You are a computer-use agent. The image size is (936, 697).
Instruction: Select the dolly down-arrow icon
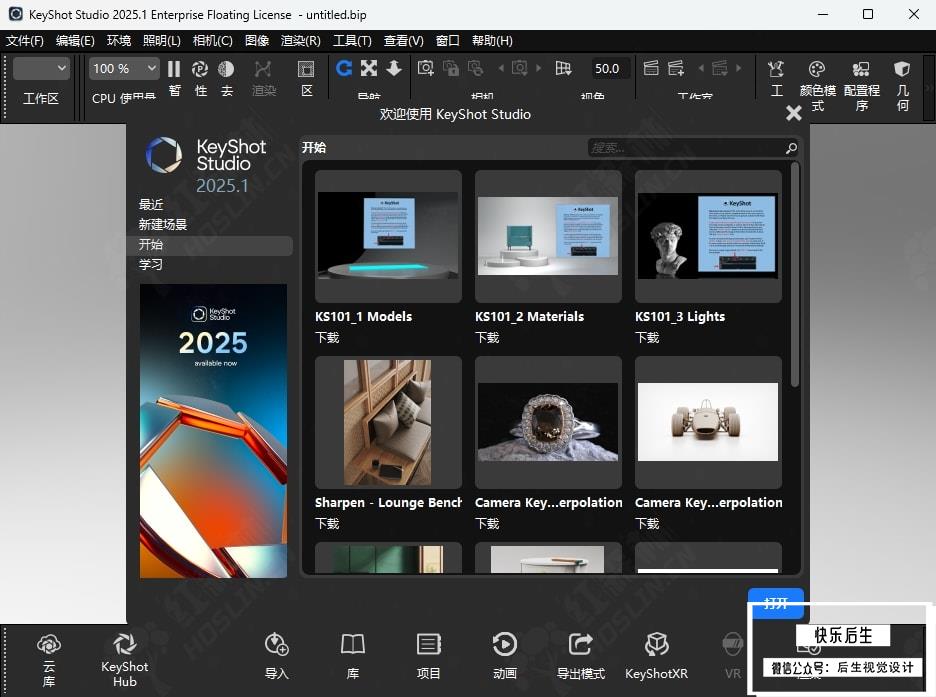point(394,69)
